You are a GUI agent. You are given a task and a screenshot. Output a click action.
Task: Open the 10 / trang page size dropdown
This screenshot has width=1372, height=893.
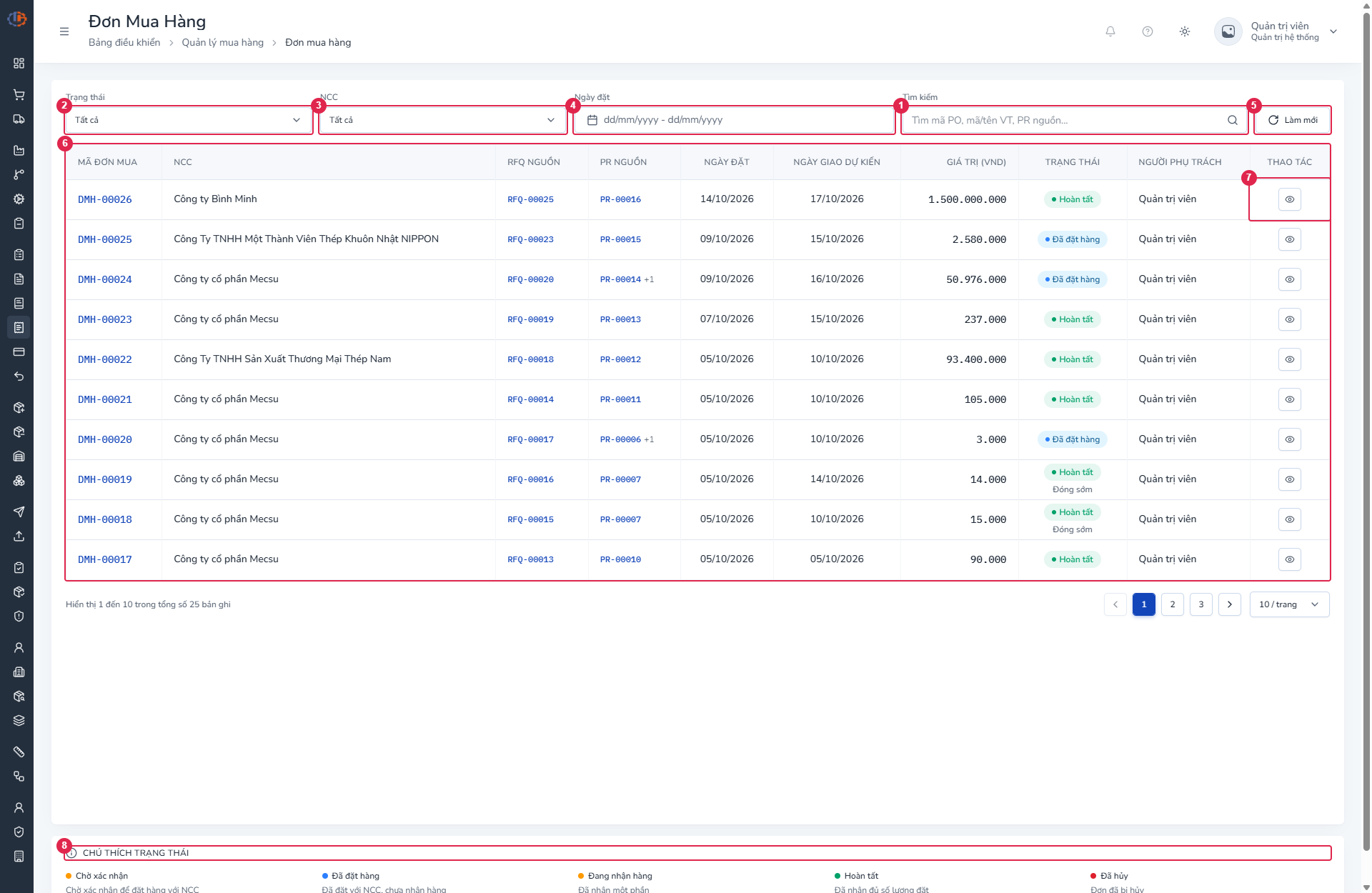coord(1290,604)
